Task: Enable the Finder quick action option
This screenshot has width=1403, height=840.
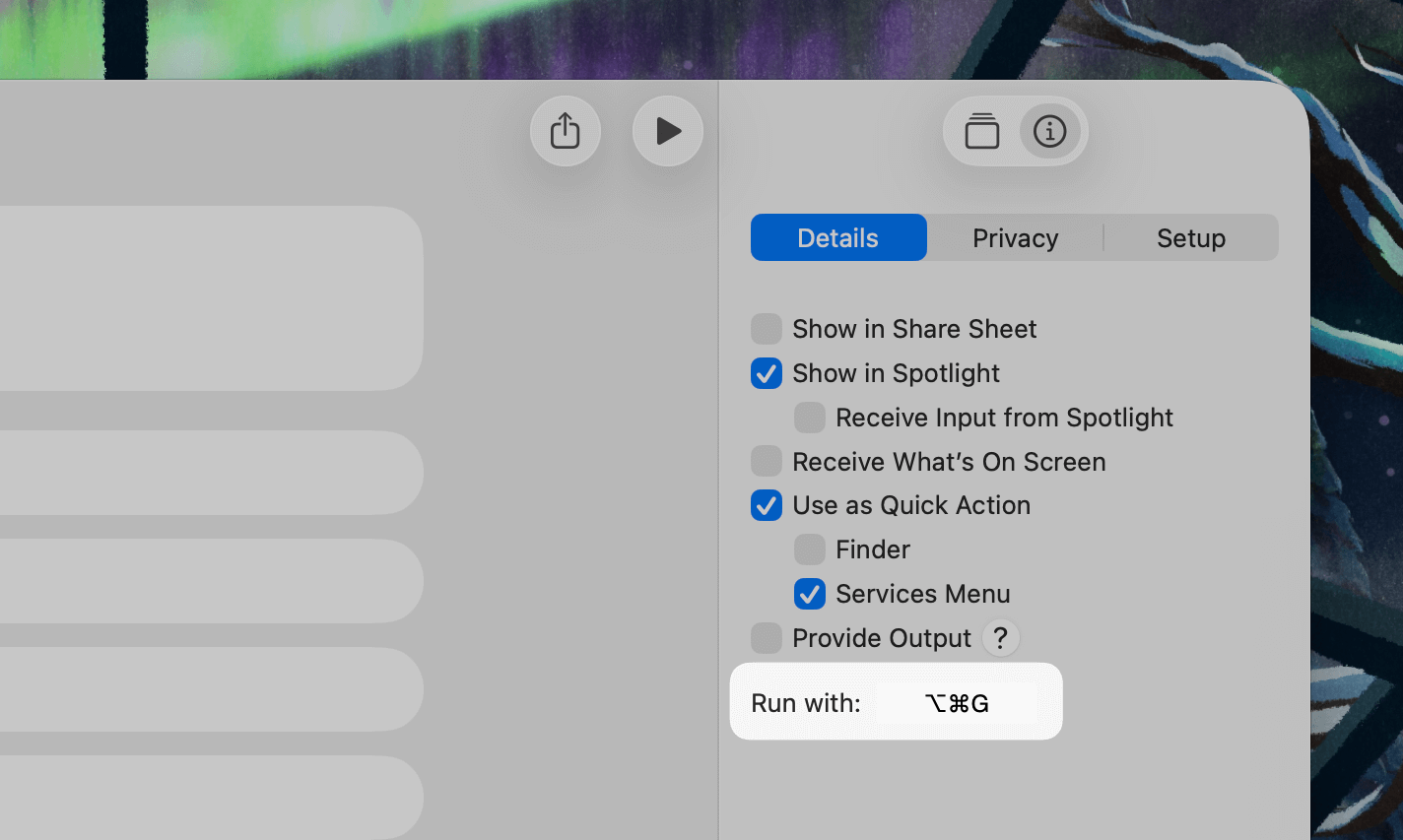Action: click(809, 549)
